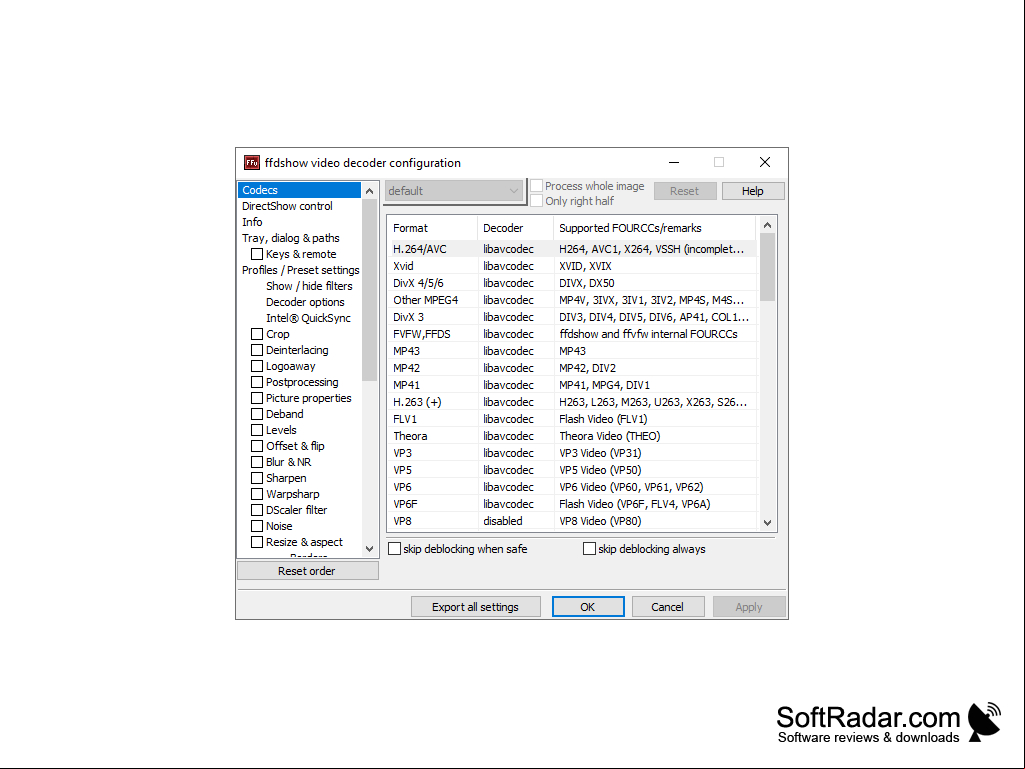Click Supported FOURCCs/remarks column header
The width and height of the screenshot is (1025, 769).
(x=654, y=228)
